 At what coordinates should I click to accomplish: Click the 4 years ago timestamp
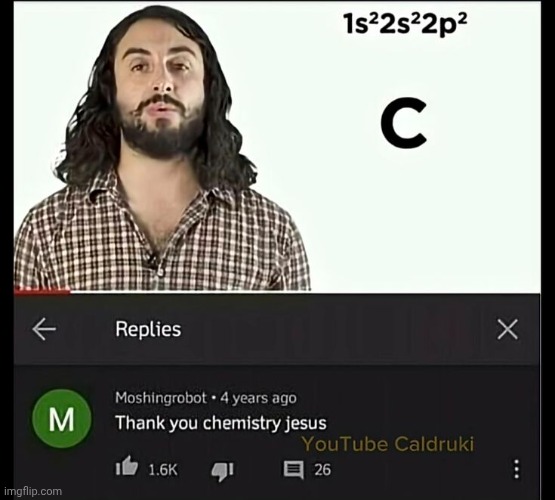[x=258, y=398]
